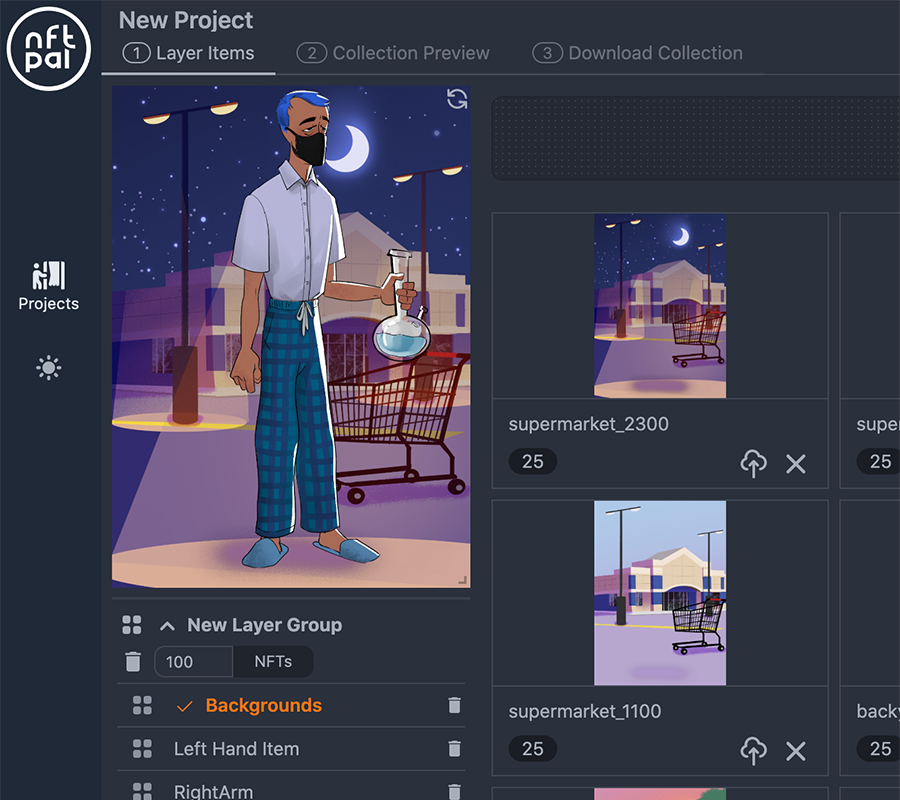
Task: Open the supermarket_2300 thumbnail
Action: [660, 306]
